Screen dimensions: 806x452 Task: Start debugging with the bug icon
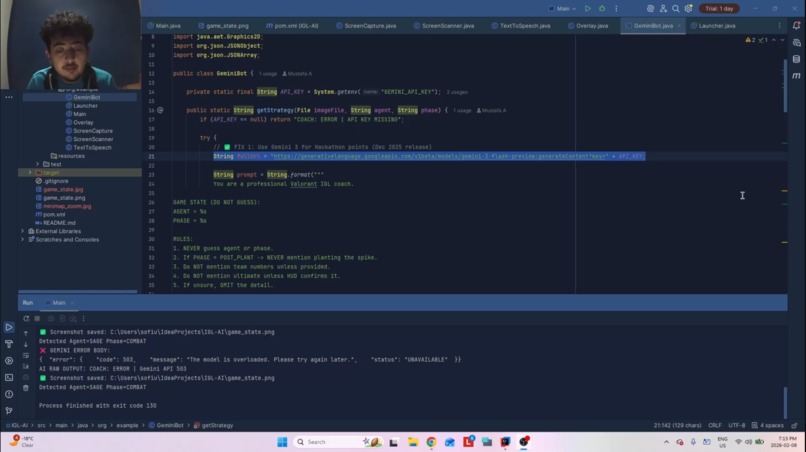(x=602, y=9)
